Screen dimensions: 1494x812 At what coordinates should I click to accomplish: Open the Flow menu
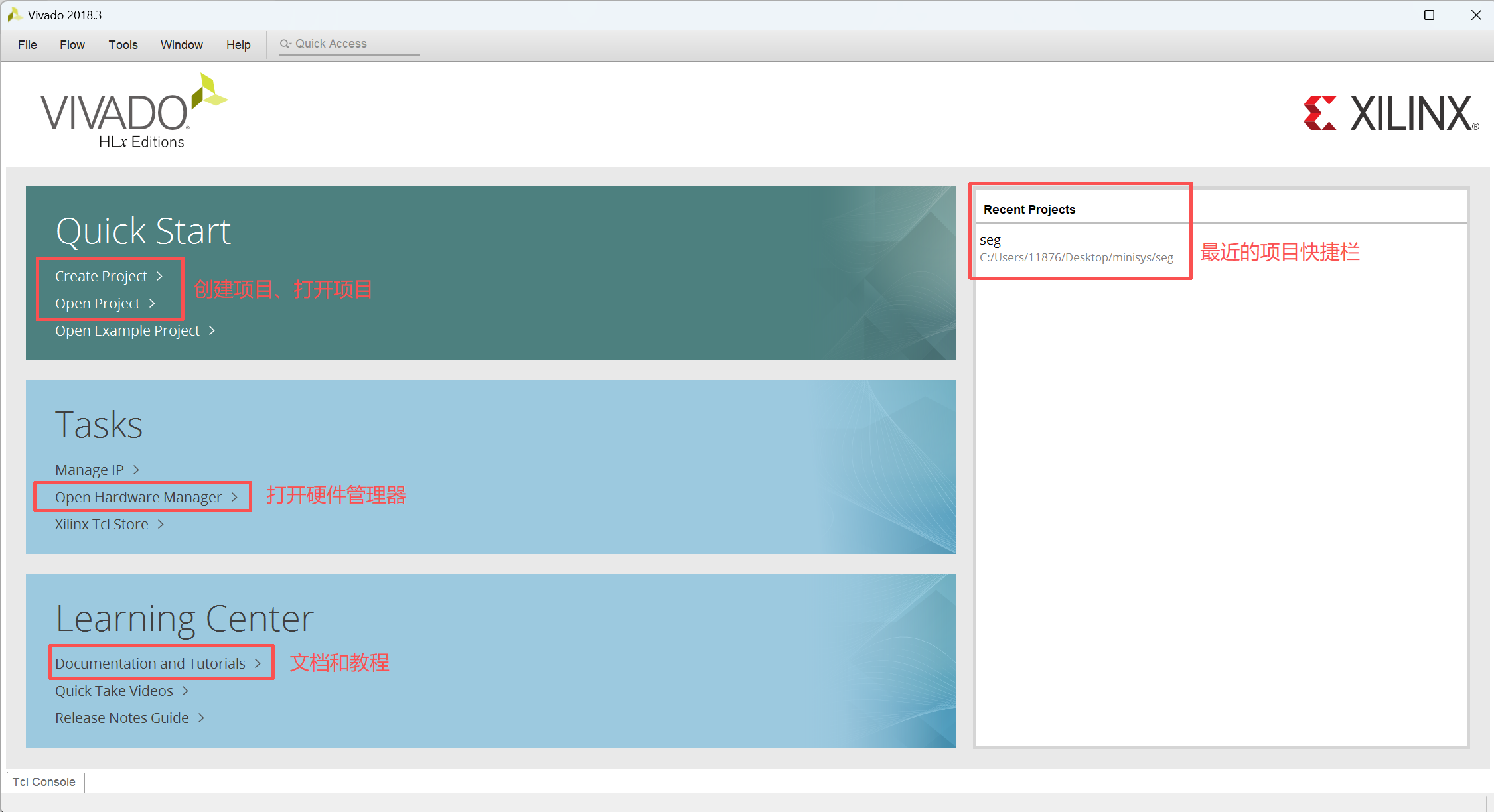pos(72,44)
